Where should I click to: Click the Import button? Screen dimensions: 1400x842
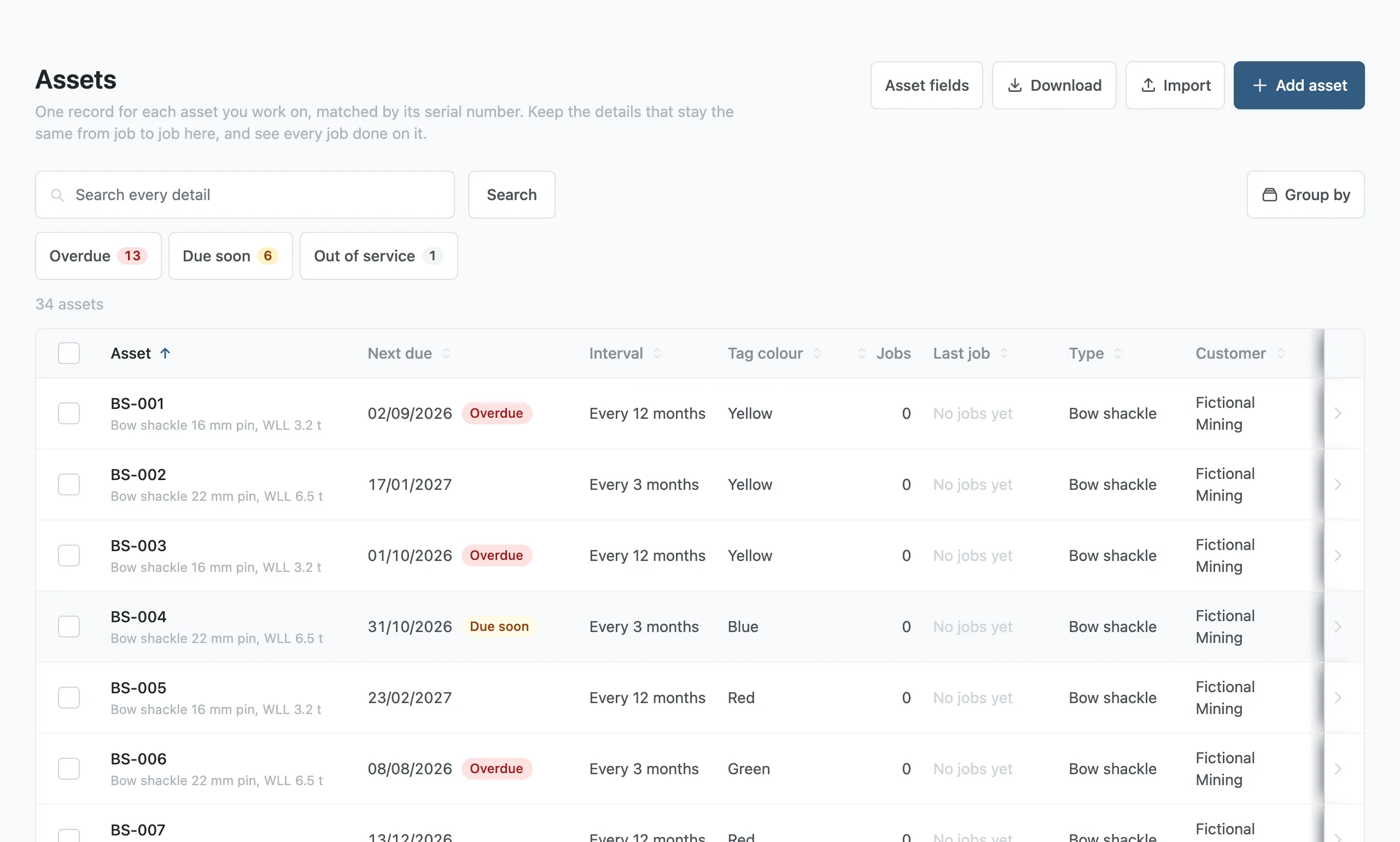[1175, 85]
